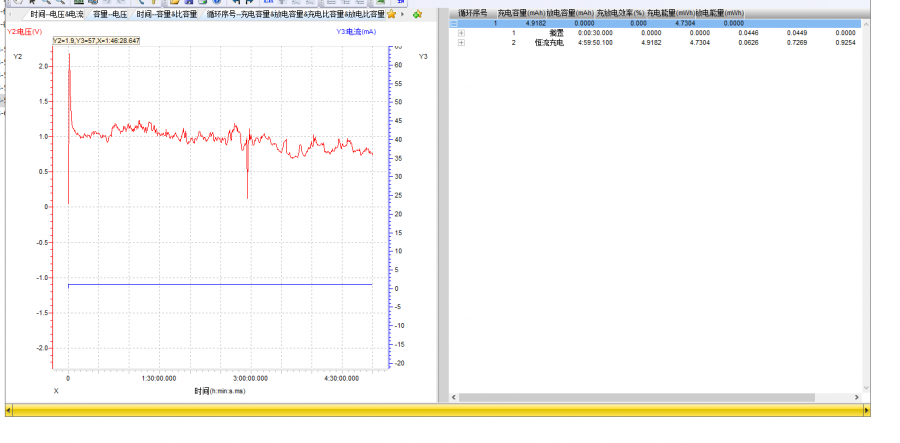Click the 循环序号 column header
Image resolution: width=900 pixels, height=443 pixels.
[x=472, y=12]
